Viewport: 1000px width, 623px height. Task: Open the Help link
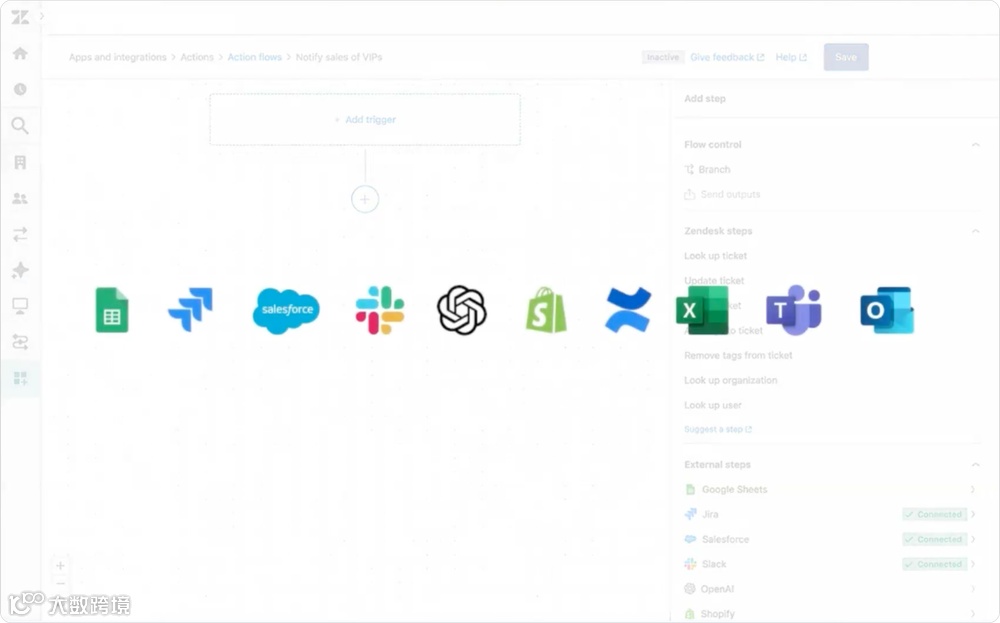[x=791, y=57]
